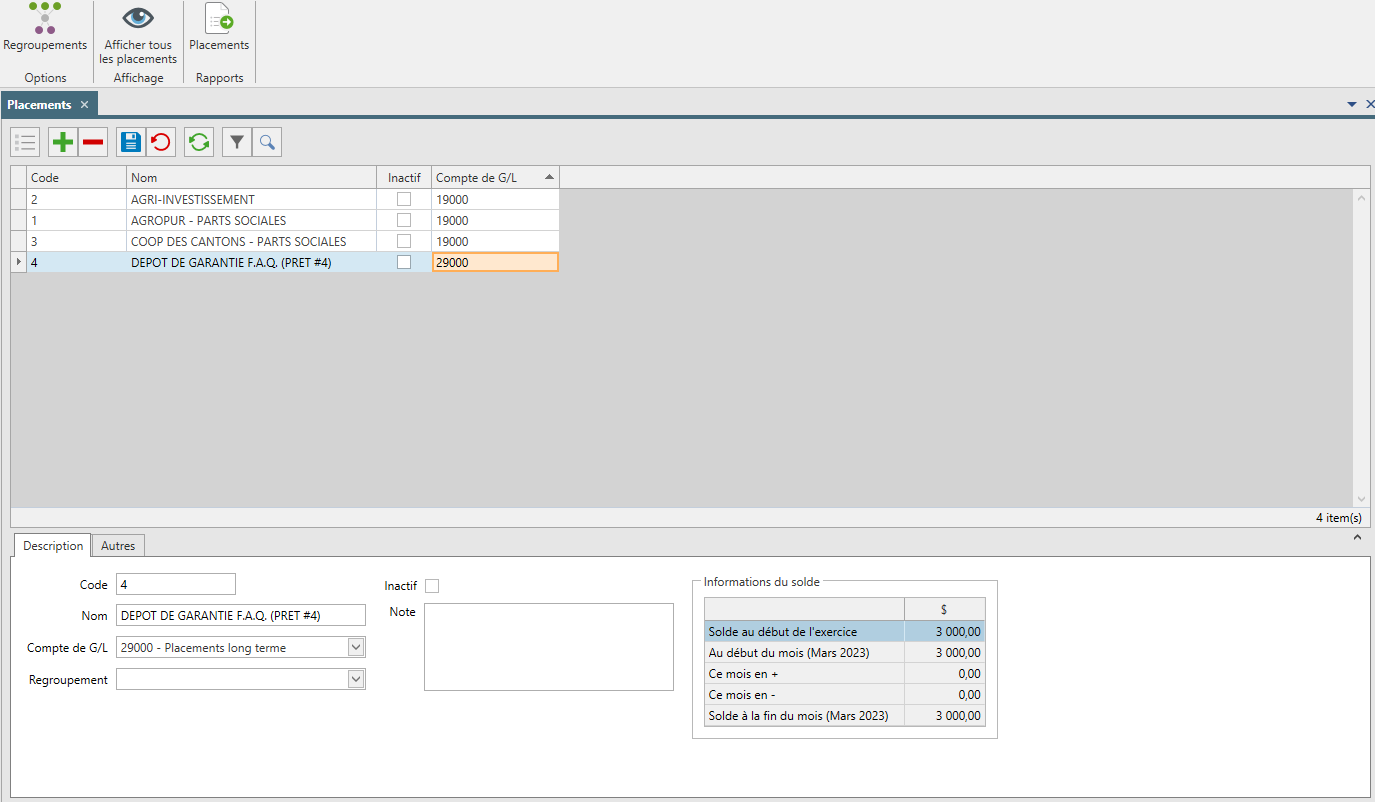Click the row selector of DEPOT DE GARANTIE
Screen dimensions: 1375x802
[x=19, y=262]
